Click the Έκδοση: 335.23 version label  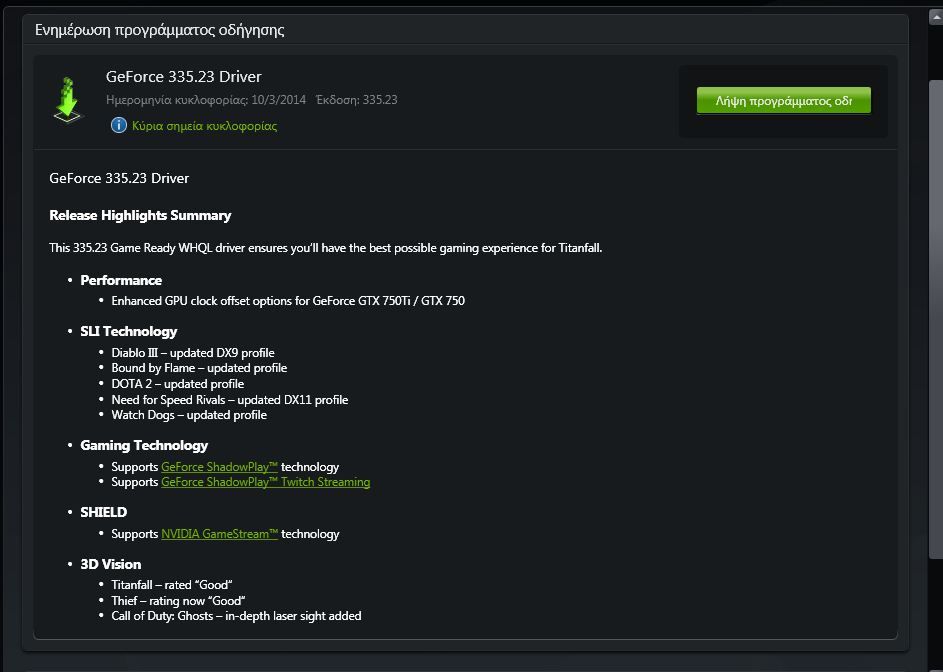[x=356, y=100]
